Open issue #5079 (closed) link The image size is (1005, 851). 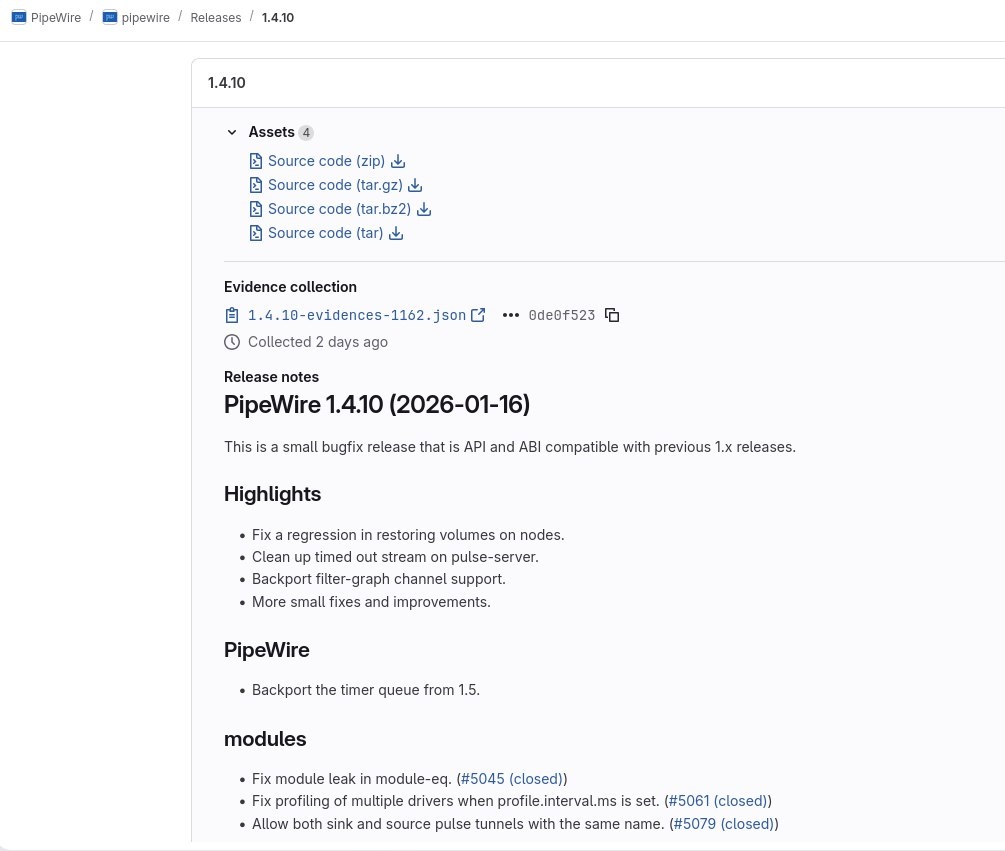724,824
